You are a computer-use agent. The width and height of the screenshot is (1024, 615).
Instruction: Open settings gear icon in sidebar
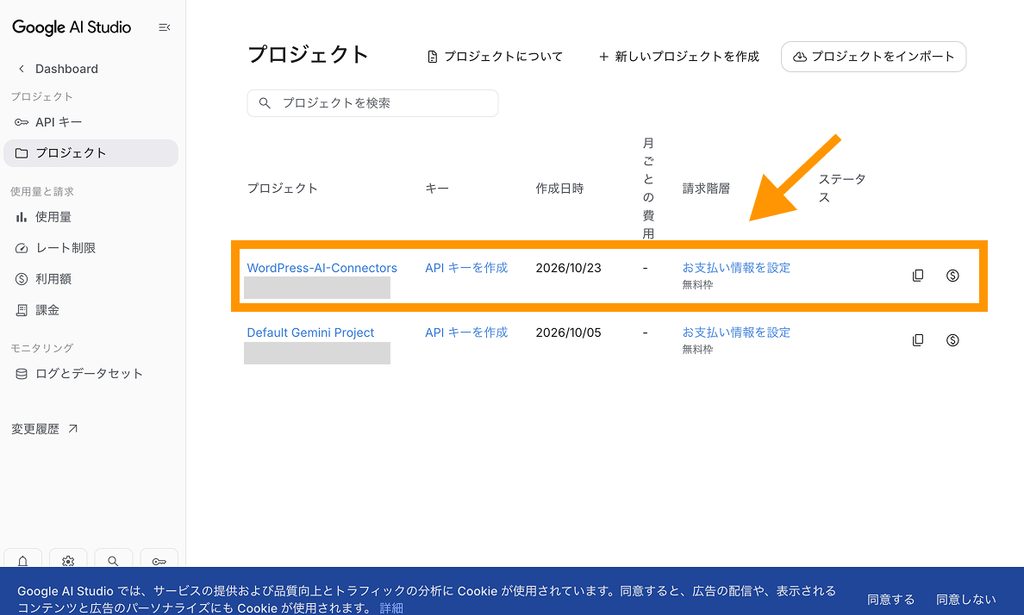point(68,560)
